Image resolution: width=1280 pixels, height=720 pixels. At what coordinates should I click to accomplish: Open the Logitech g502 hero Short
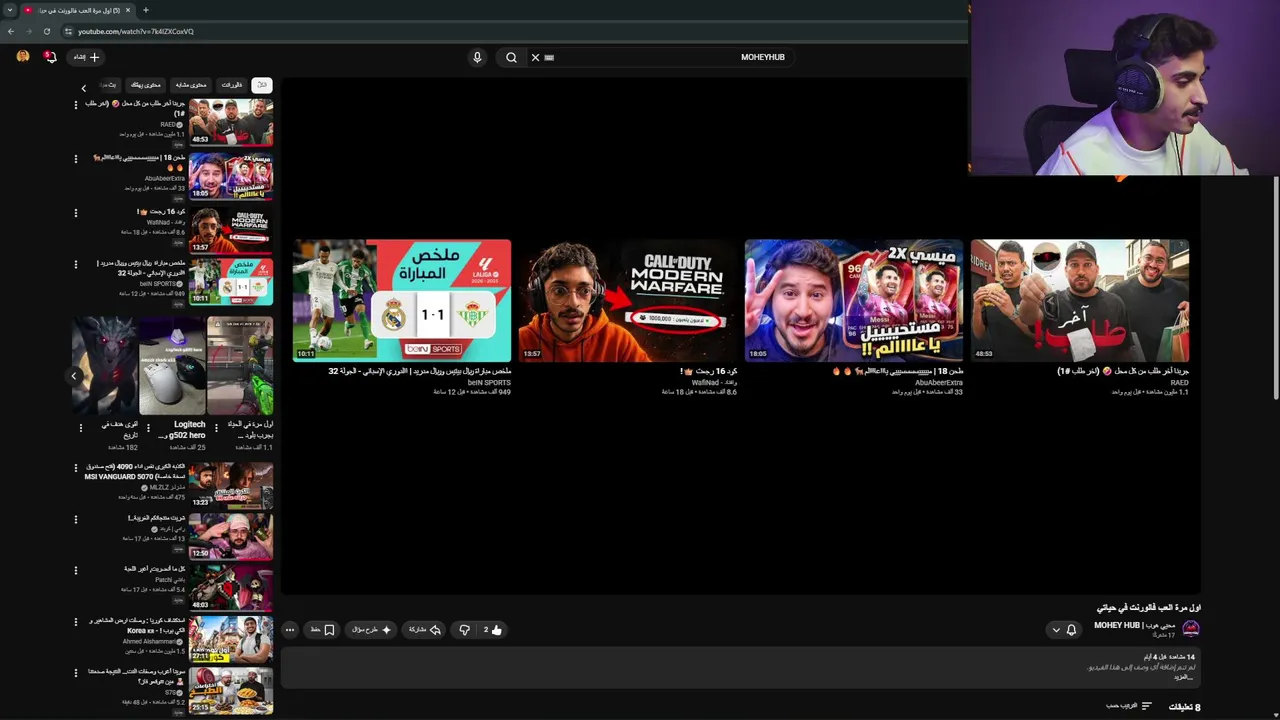coord(172,366)
